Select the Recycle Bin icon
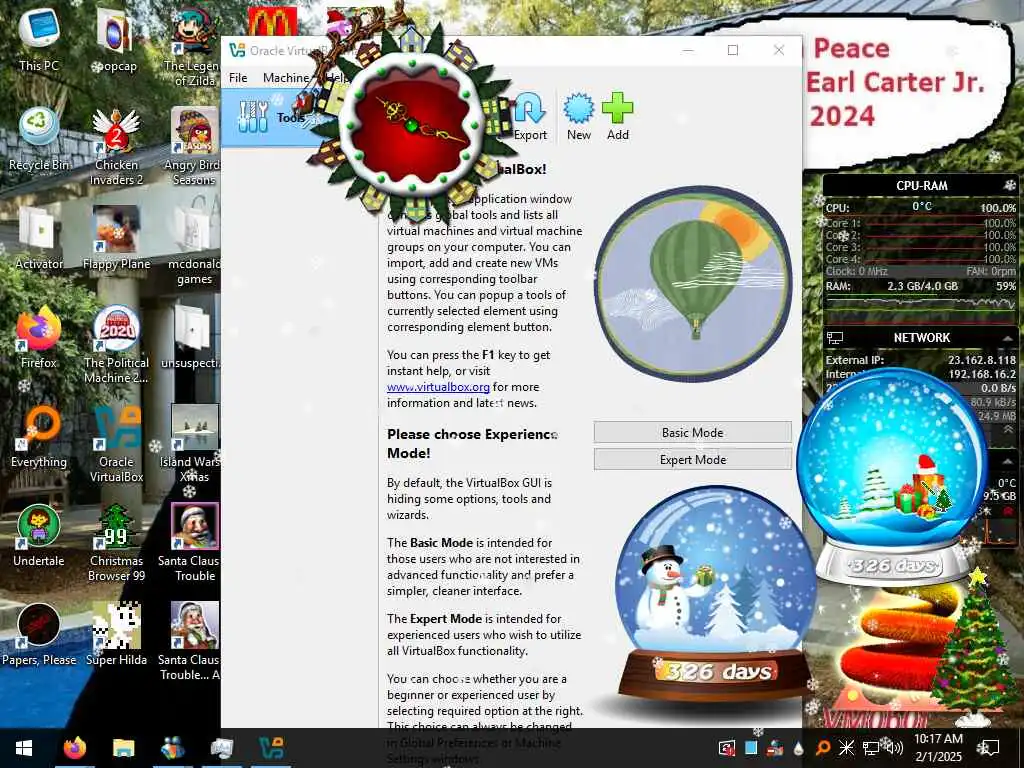This screenshot has width=1024, height=768. click(x=39, y=138)
